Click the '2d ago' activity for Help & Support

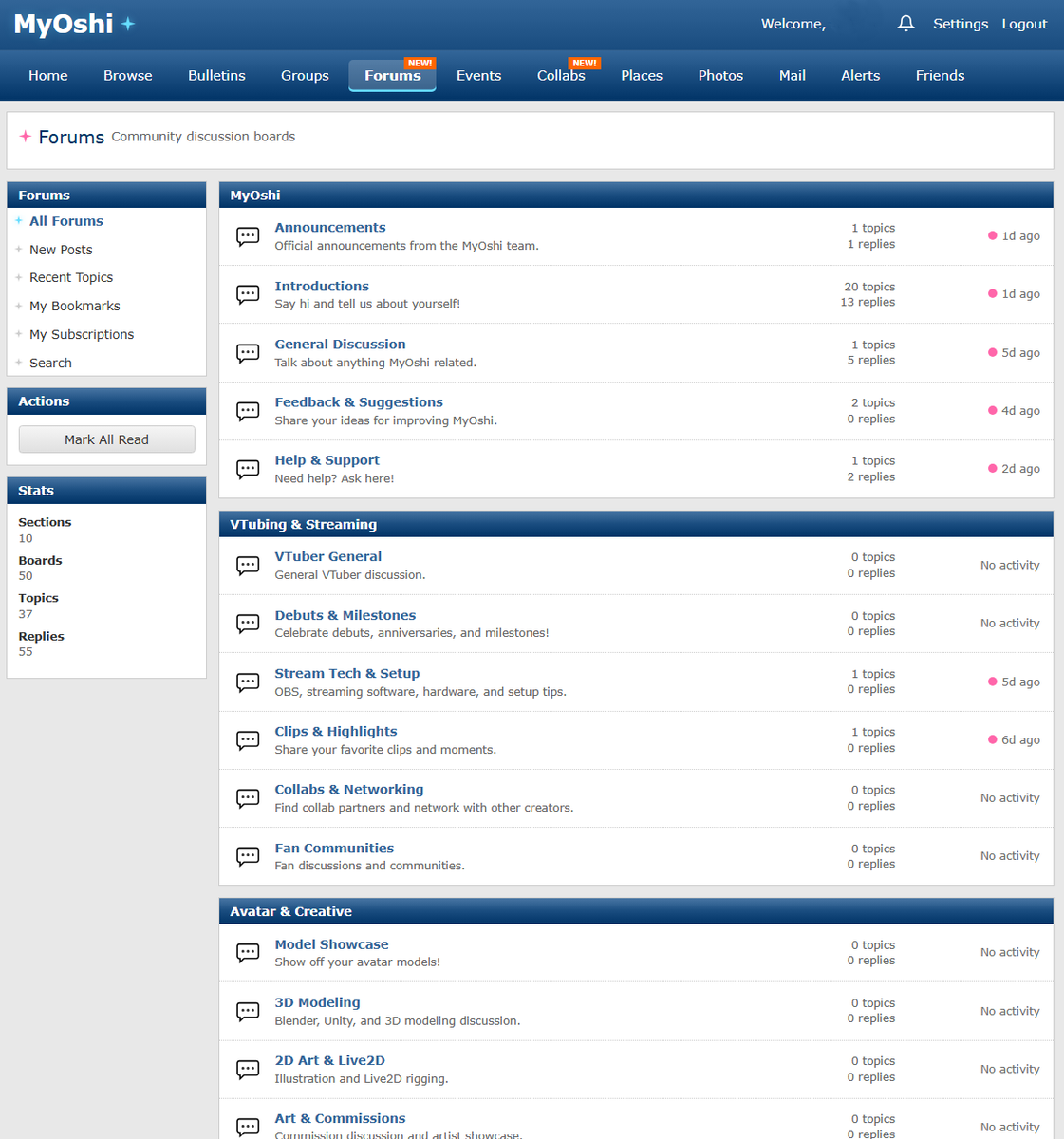(1014, 469)
